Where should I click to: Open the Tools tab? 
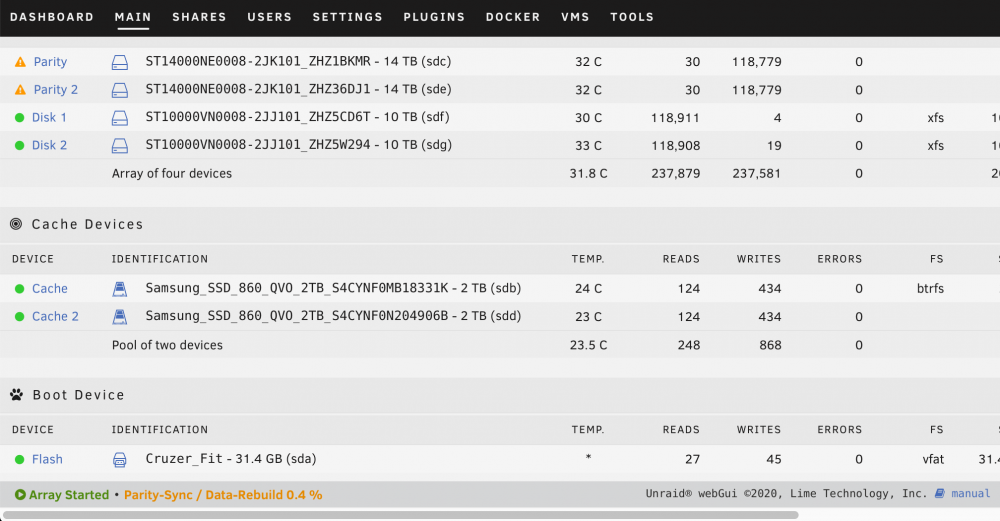632,17
